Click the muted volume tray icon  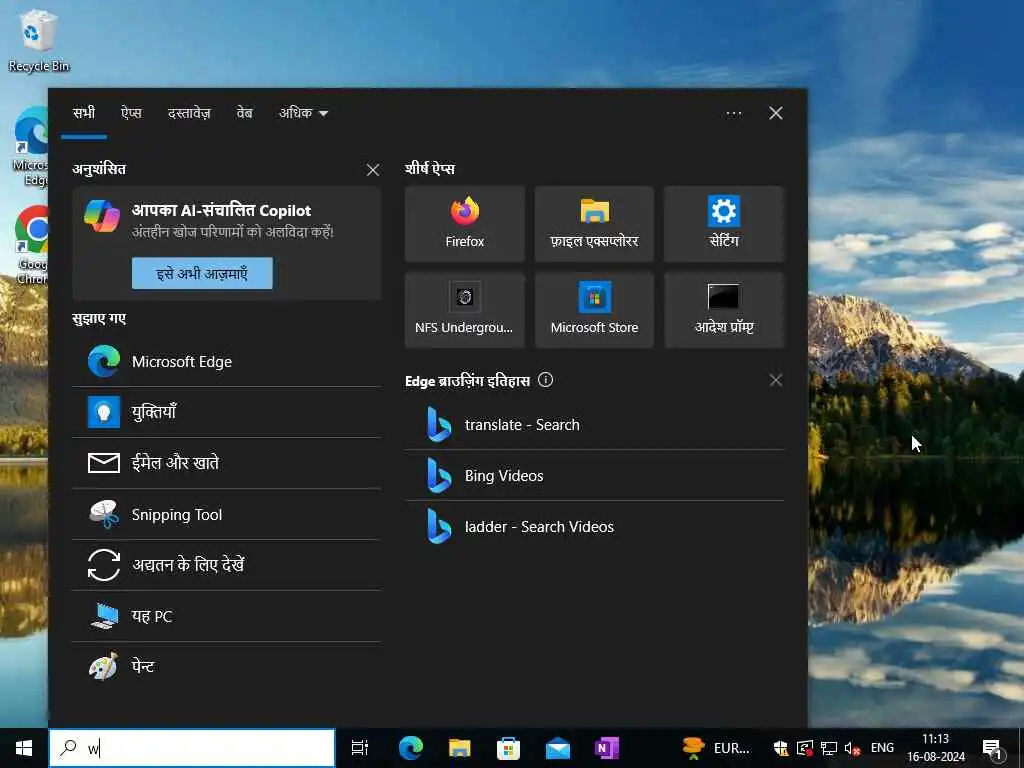point(852,748)
